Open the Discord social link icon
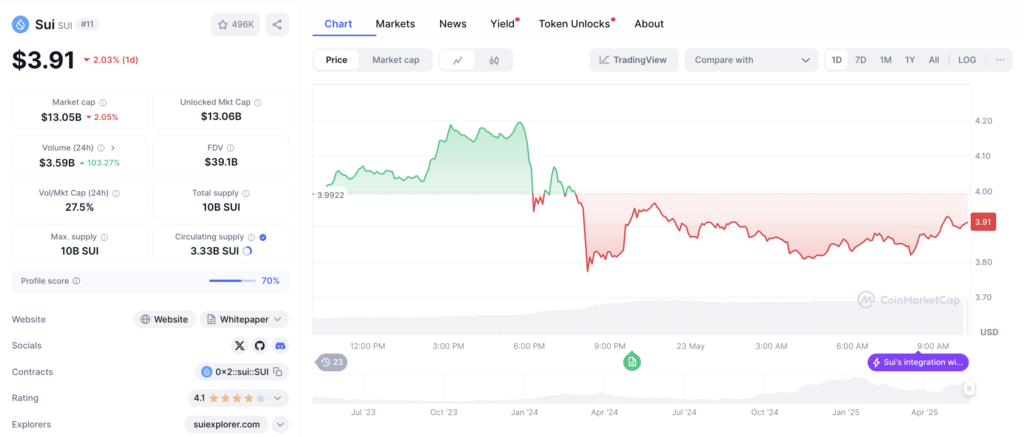 coord(280,346)
